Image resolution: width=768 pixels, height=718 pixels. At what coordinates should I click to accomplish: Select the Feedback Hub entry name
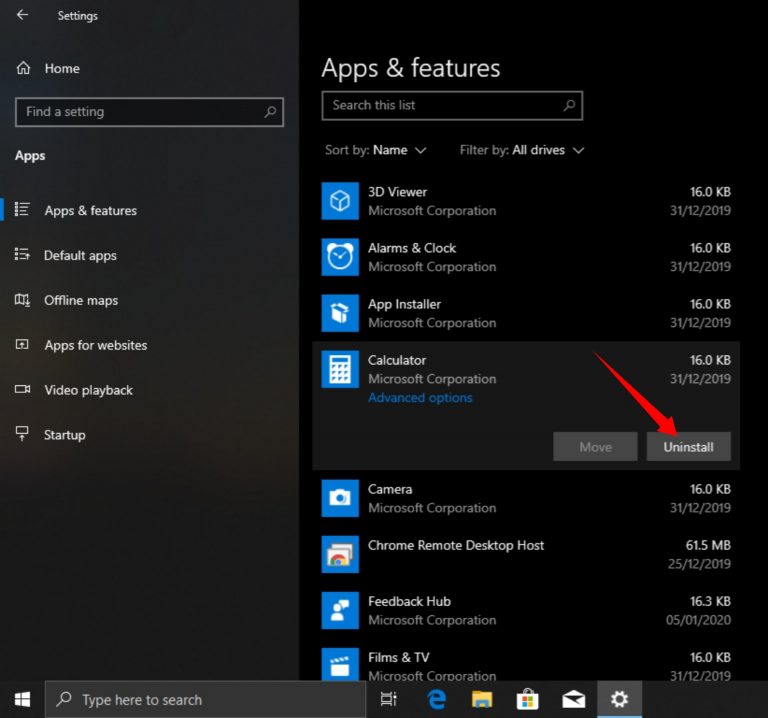click(x=409, y=601)
